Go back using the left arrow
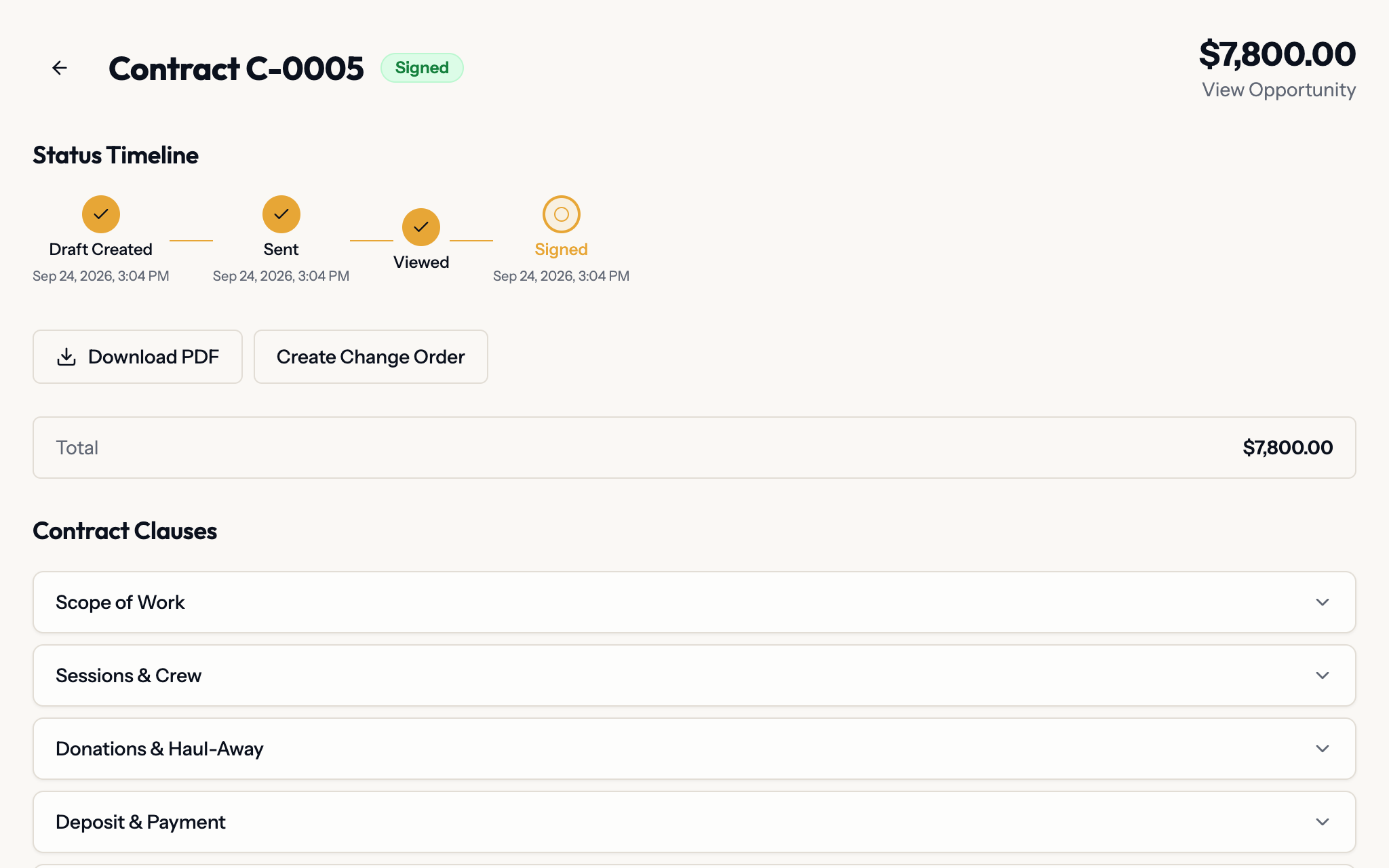1389x868 pixels. tap(60, 68)
